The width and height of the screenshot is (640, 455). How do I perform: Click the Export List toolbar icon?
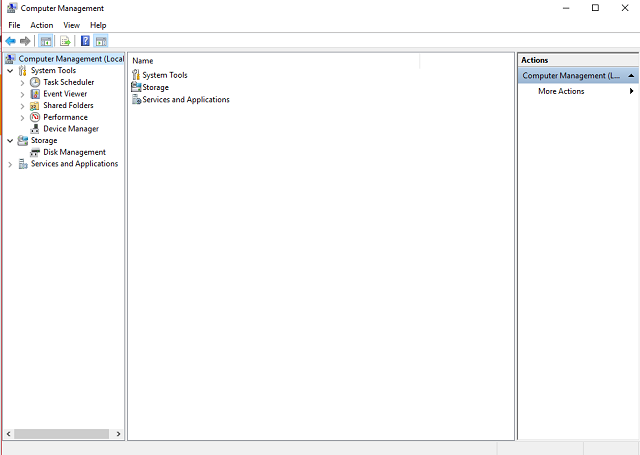(x=65, y=41)
